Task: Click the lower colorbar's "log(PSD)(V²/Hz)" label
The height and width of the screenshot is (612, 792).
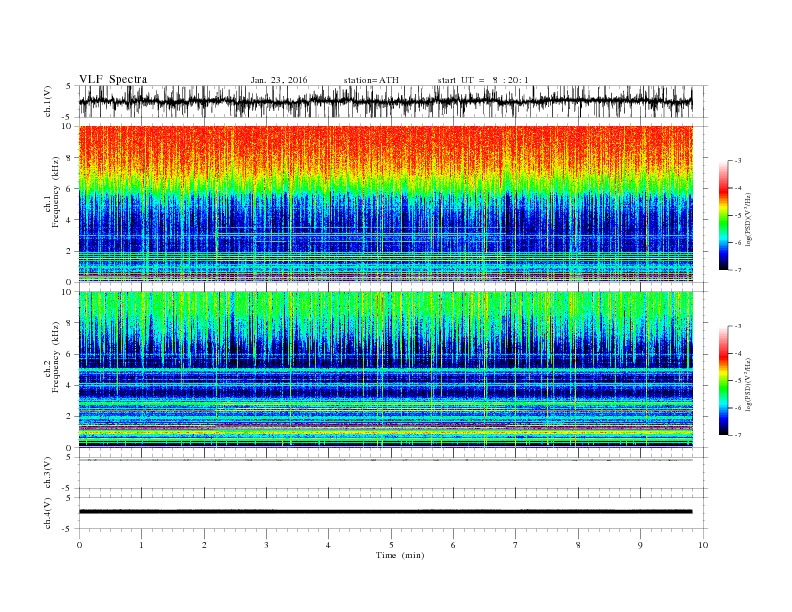Action: coord(750,384)
